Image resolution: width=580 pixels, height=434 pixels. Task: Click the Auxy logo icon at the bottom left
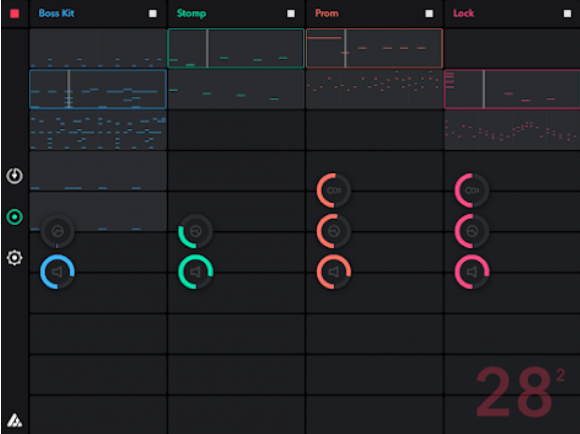14,420
